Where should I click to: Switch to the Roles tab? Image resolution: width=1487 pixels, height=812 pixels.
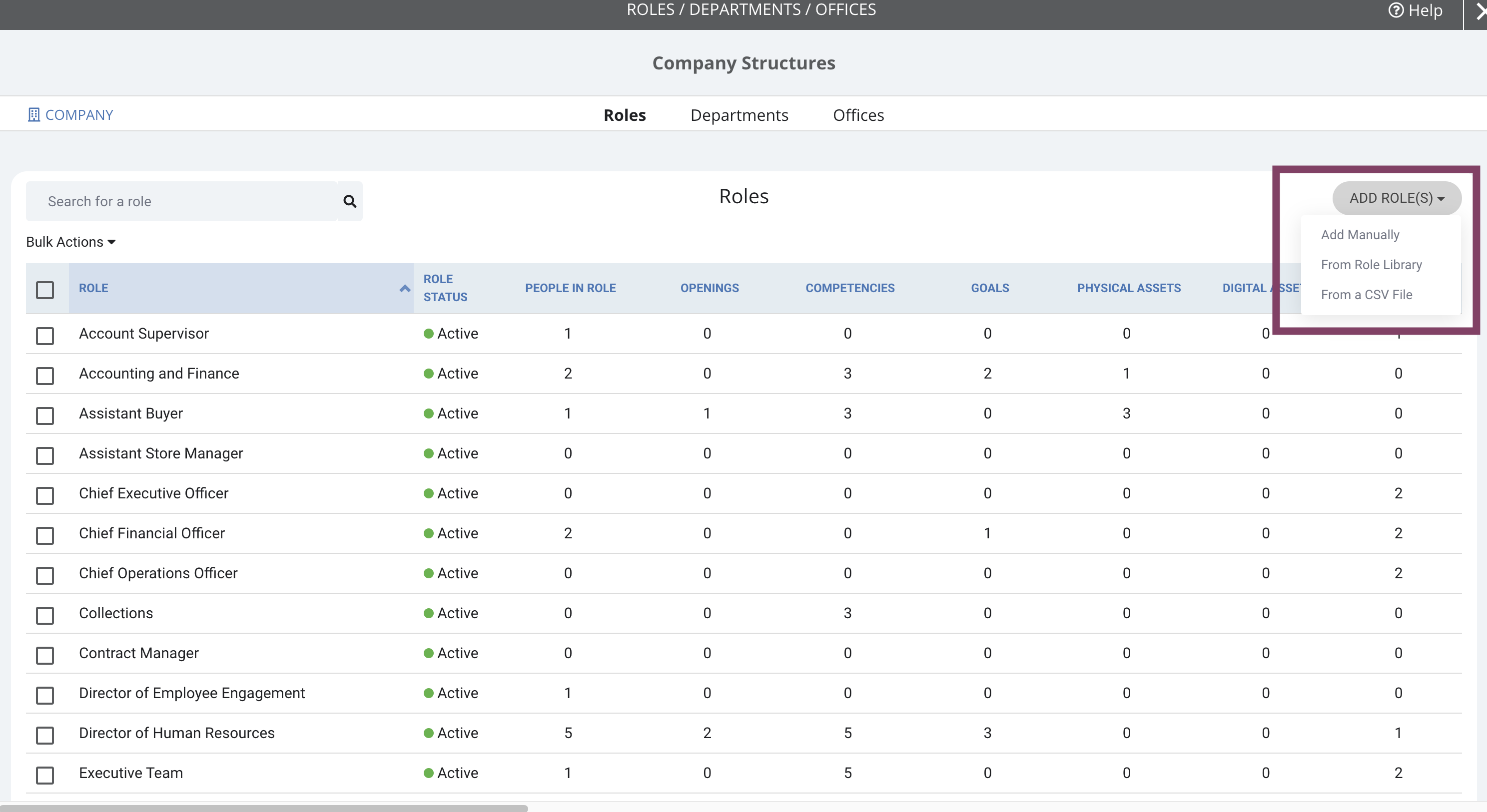click(625, 115)
